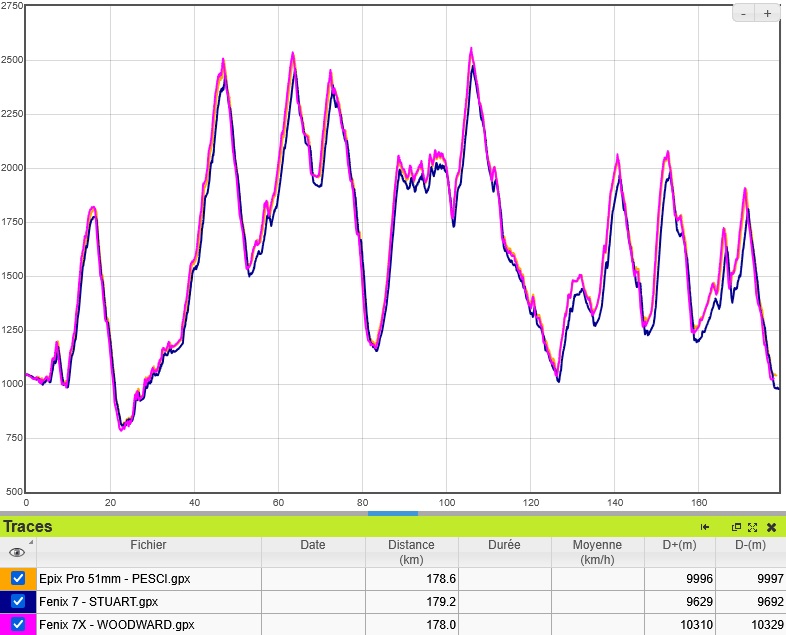The height and width of the screenshot is (635, 786).
Task: Click the Durée column header
Action: (x=504, y=545)
